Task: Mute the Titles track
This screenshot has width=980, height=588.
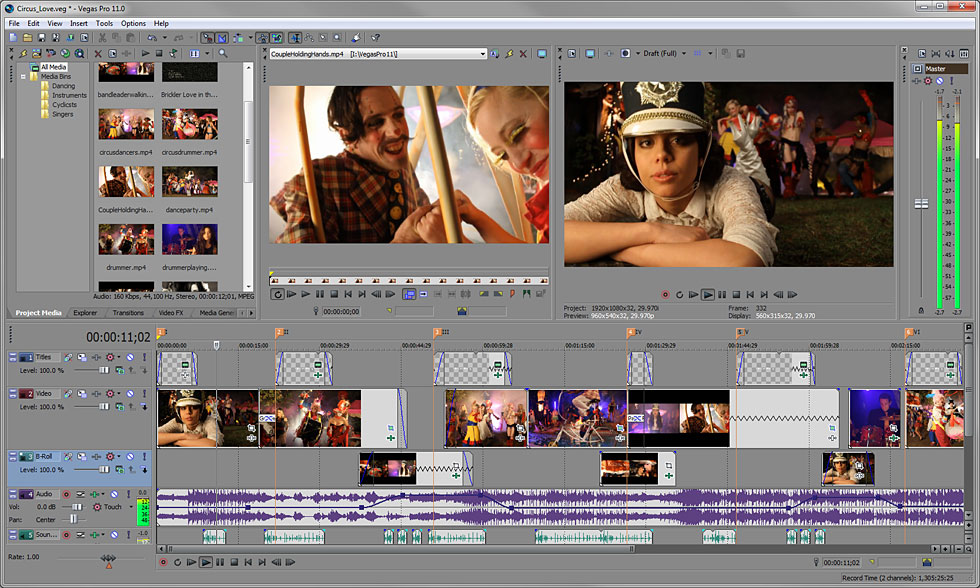Action: (x=129, y=356)
